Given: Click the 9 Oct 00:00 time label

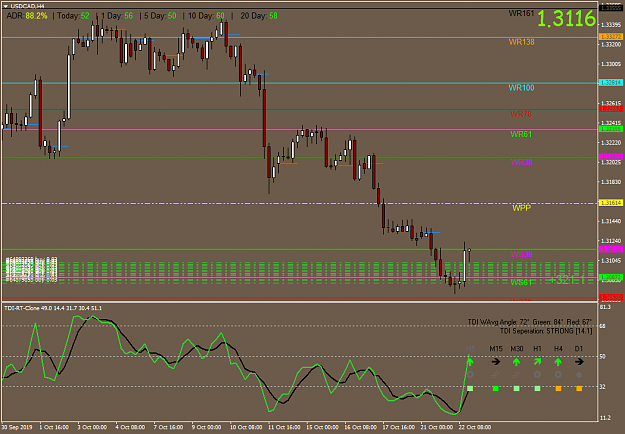Looking at the screenshot, I should 206,427.
